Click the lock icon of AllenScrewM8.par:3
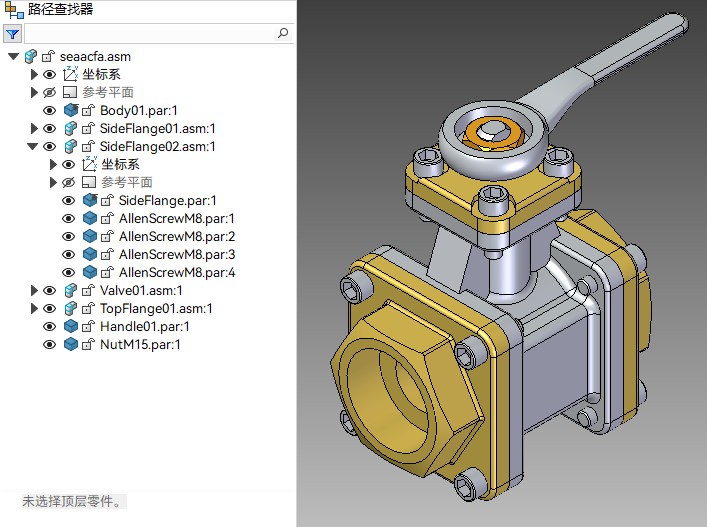Viewport: 707px width, 527px height. tap(107, 255)
